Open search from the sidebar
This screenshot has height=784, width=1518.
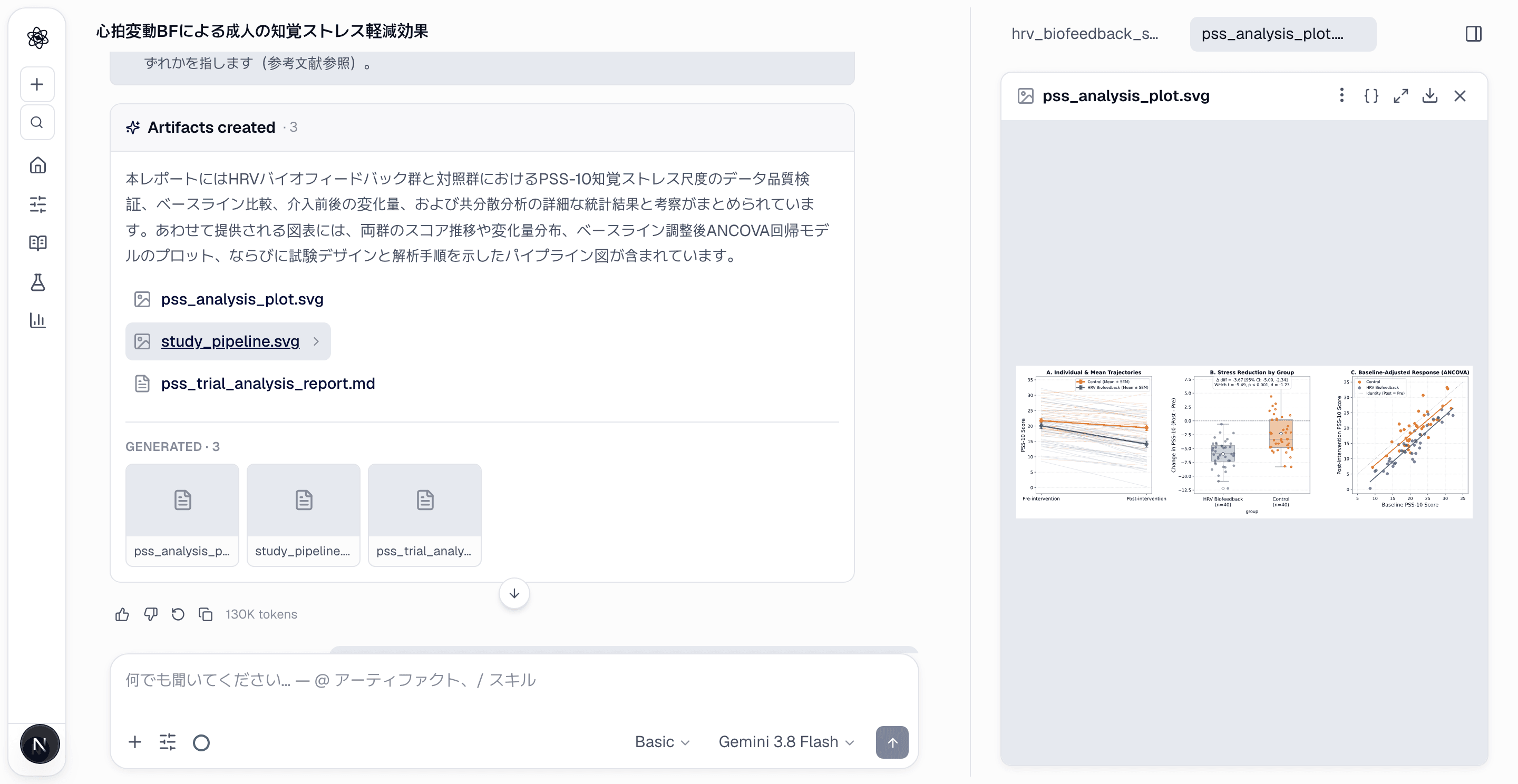click(38, 123)
